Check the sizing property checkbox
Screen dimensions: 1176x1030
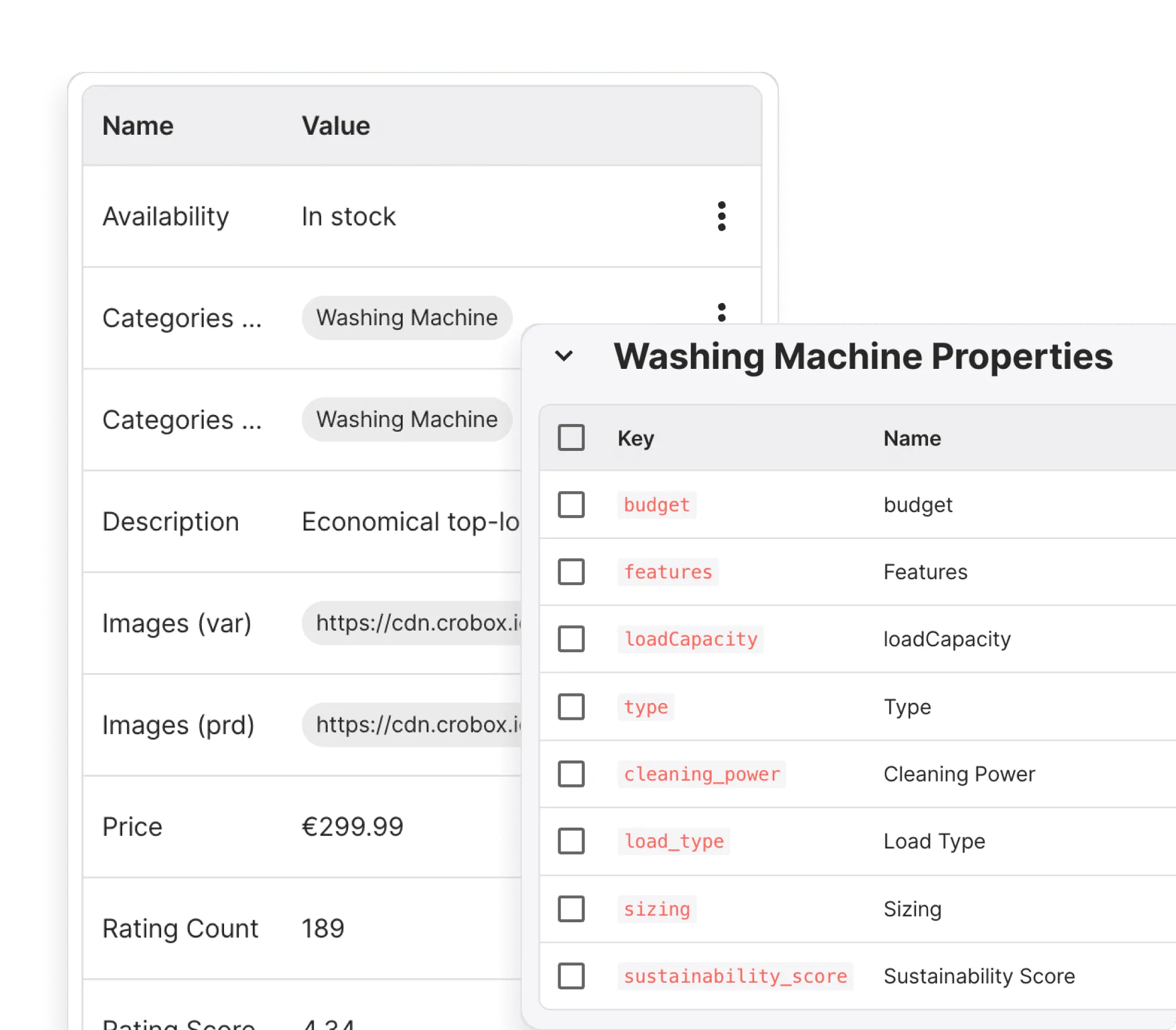(x=571, y=909)
